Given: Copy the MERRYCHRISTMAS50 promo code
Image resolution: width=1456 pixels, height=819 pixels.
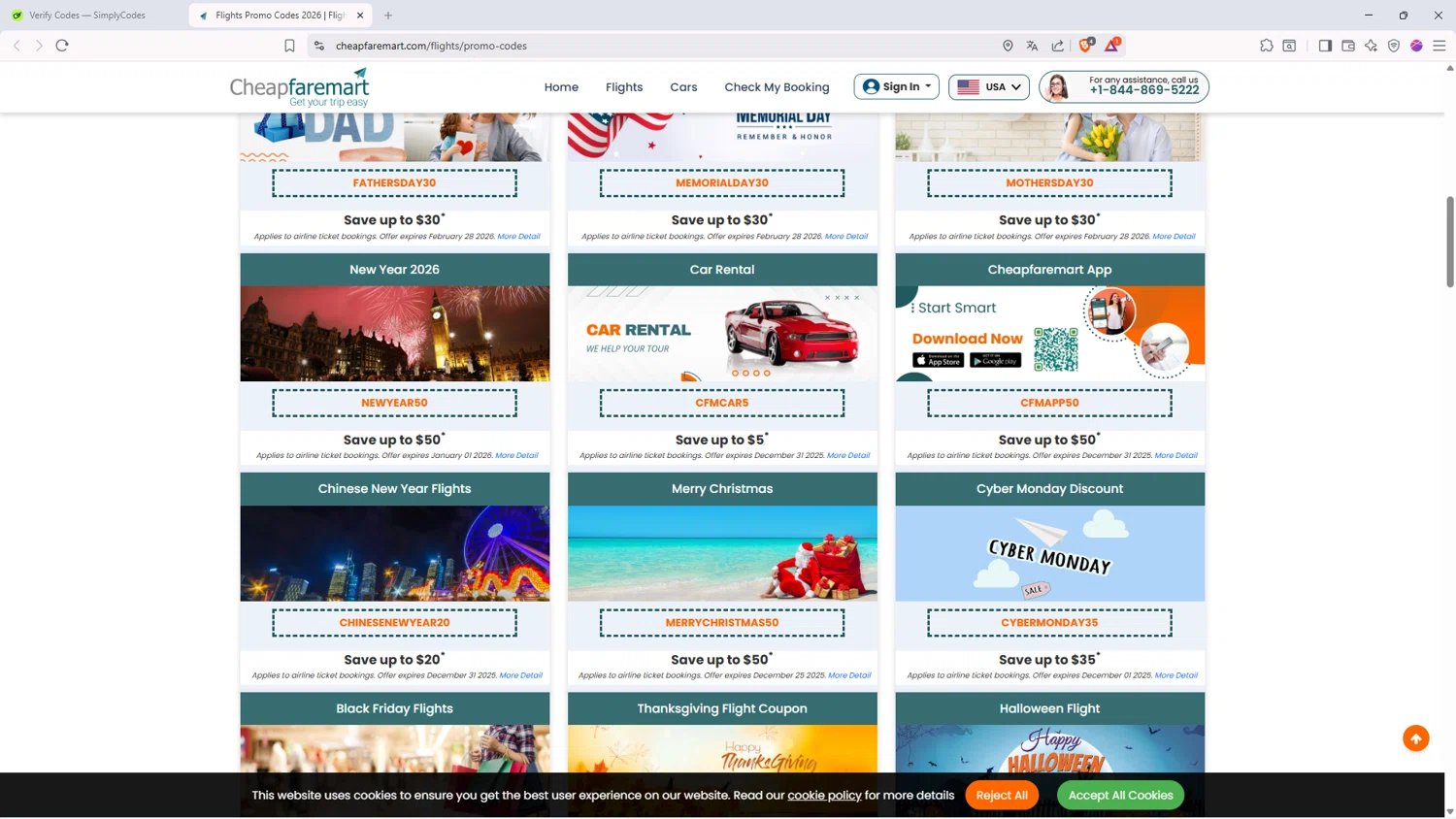Looking at the screenshot, I should 722,623.
